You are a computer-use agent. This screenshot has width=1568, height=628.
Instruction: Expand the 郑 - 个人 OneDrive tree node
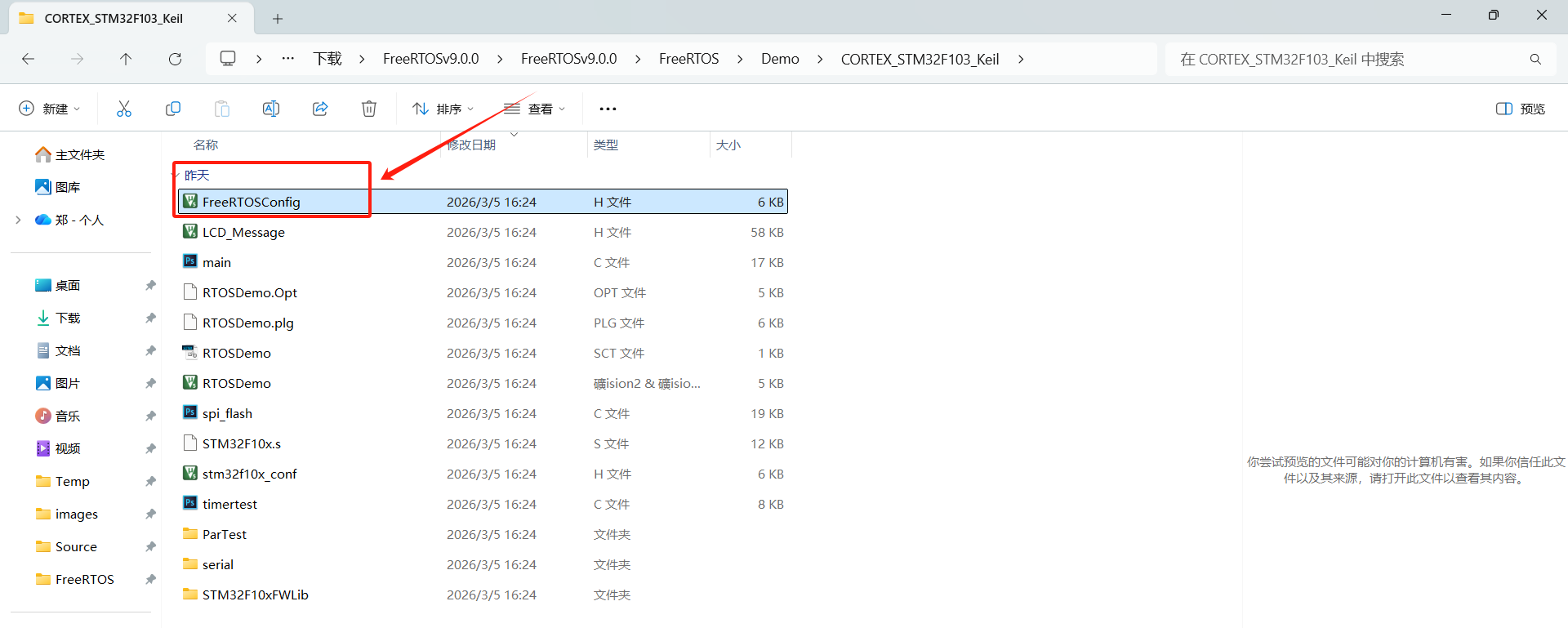[x=18, y=220]
